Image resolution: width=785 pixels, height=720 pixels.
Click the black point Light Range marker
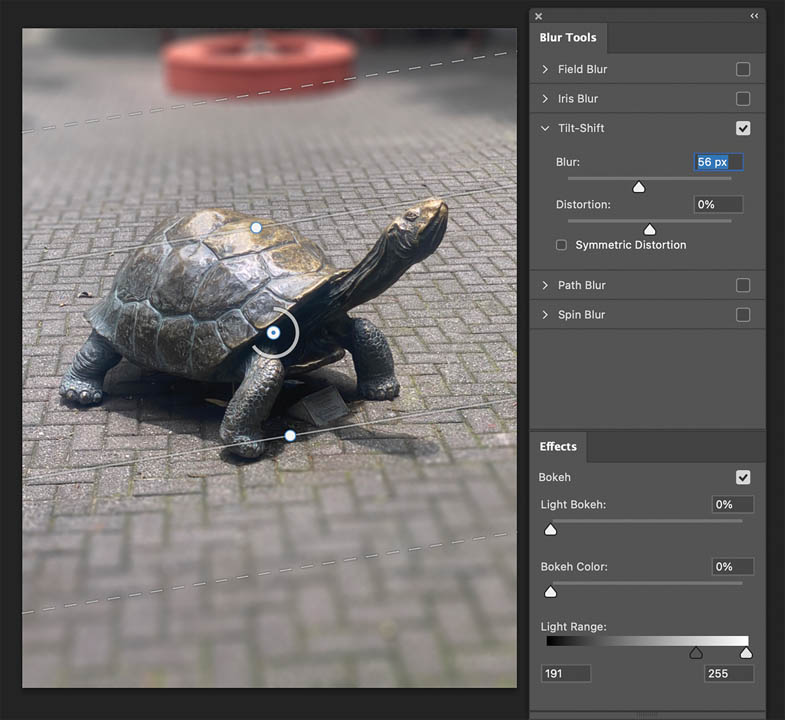coord(696,653)
